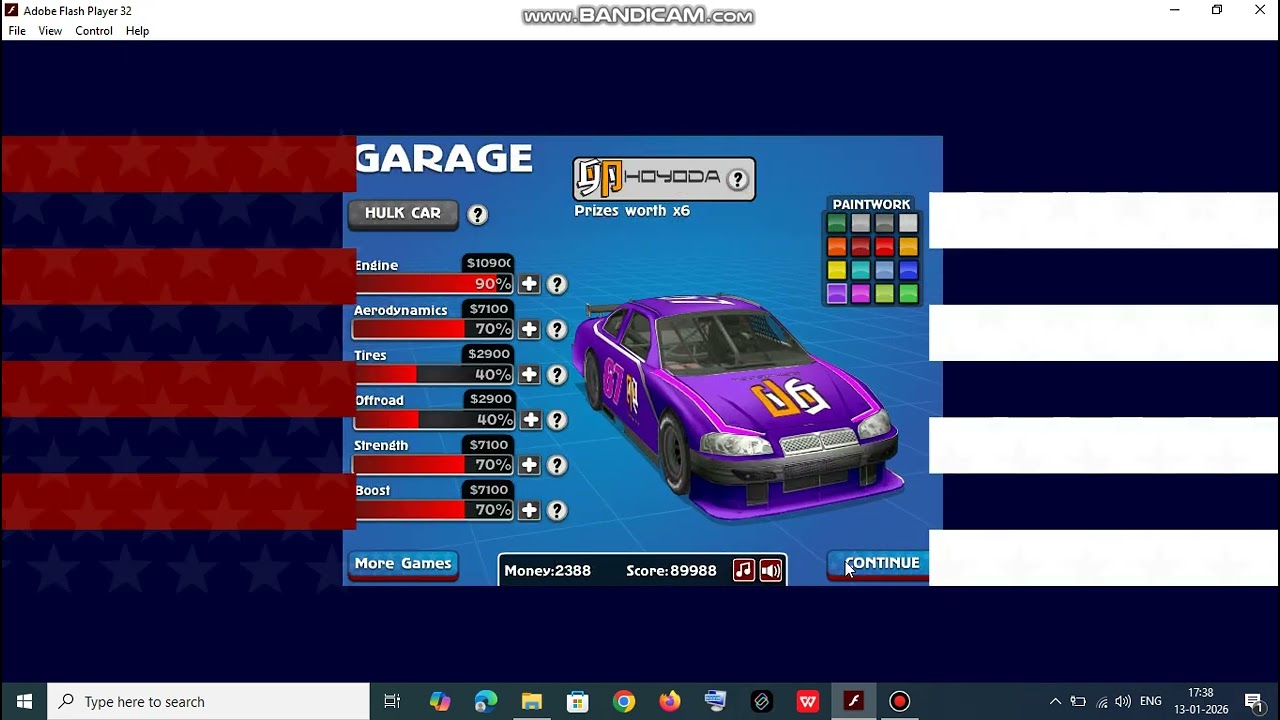The image size is (1280, 720).
Task: Open the Offroad help question mark
Action: tap(557, 420)
